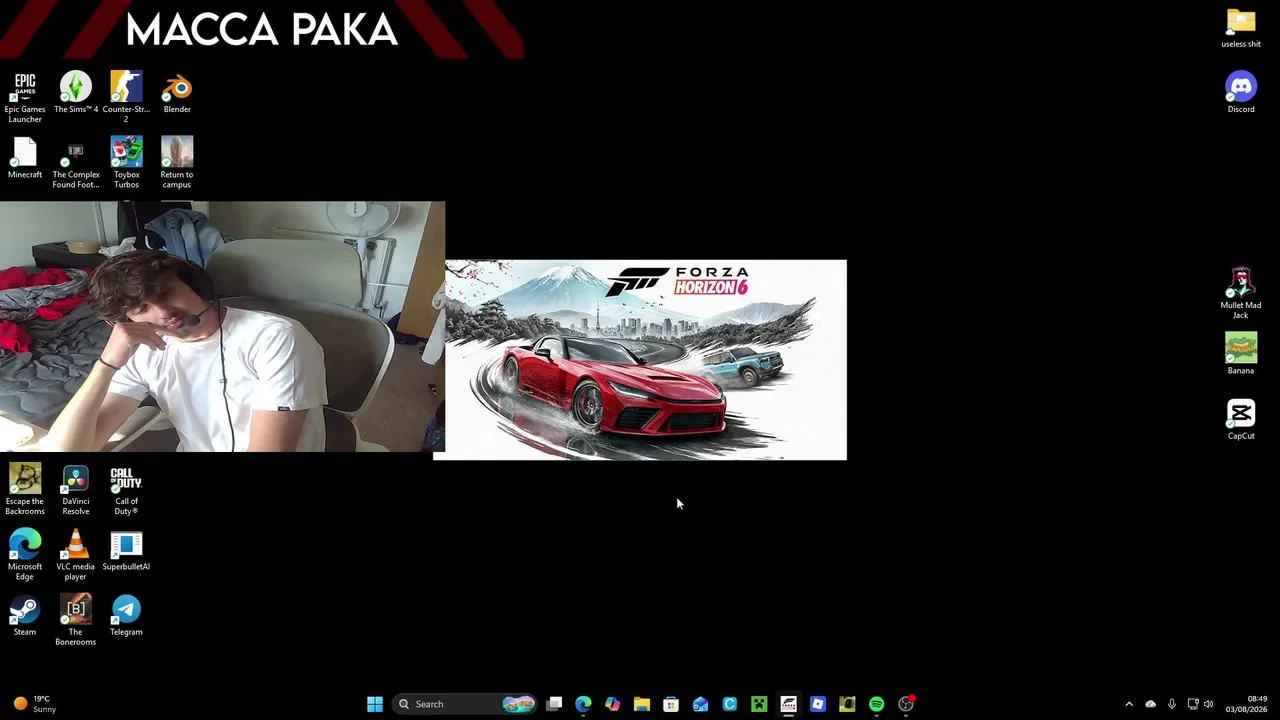Click the taskbar Search box
The height and width of the screenshot is (720, 1280).
click(466, 704)
